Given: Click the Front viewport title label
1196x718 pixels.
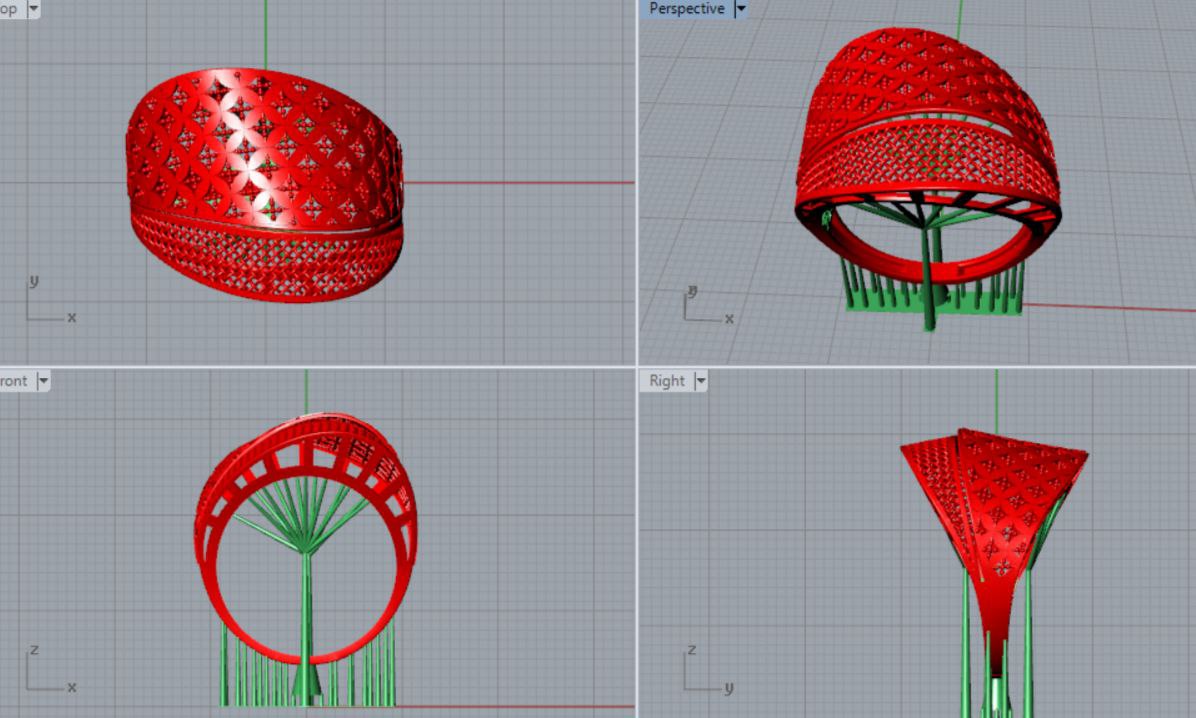Looking at the screenshot, I should click(x=14, y=381).
